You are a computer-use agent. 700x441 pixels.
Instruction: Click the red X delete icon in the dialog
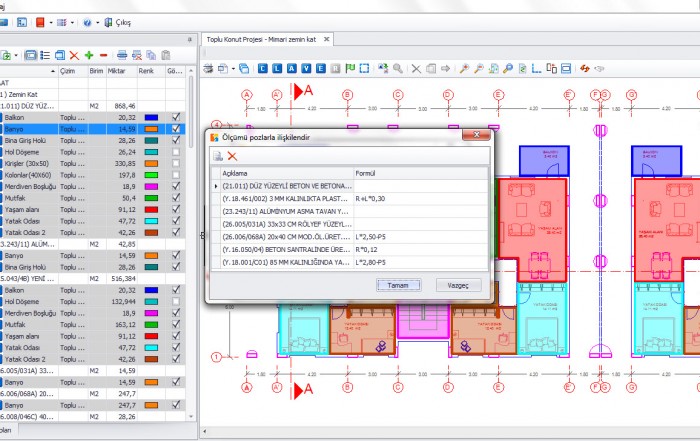[x=232, y=156]
